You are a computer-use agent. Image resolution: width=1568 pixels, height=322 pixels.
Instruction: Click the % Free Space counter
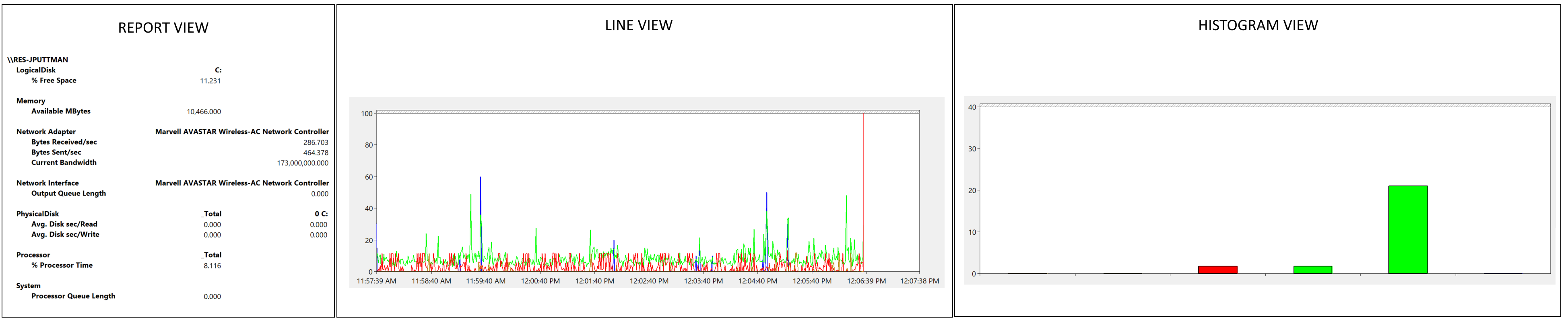tap(54, 80)
